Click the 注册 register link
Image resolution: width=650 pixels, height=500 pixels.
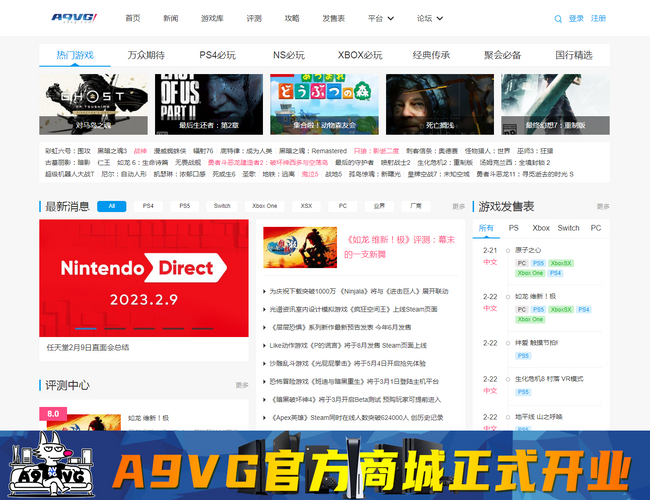pyautogui.click(x=599, y=18)
